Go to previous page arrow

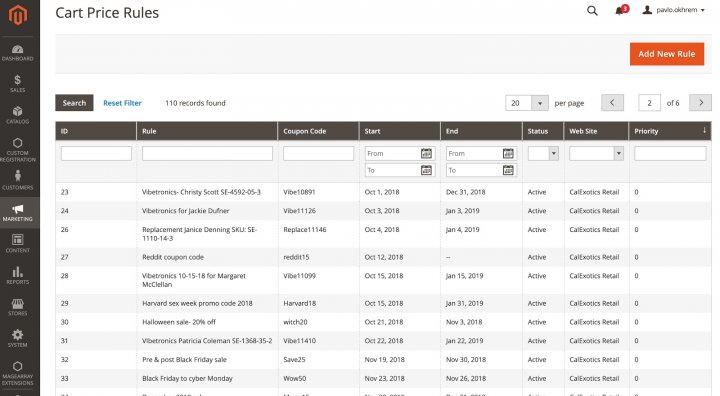tap(612, 103)
